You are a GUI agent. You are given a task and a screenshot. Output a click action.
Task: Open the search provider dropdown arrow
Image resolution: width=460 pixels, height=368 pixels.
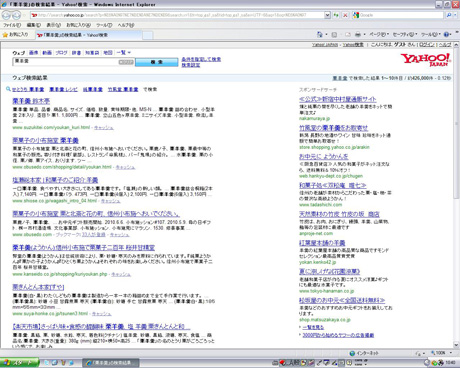(456, 15)
